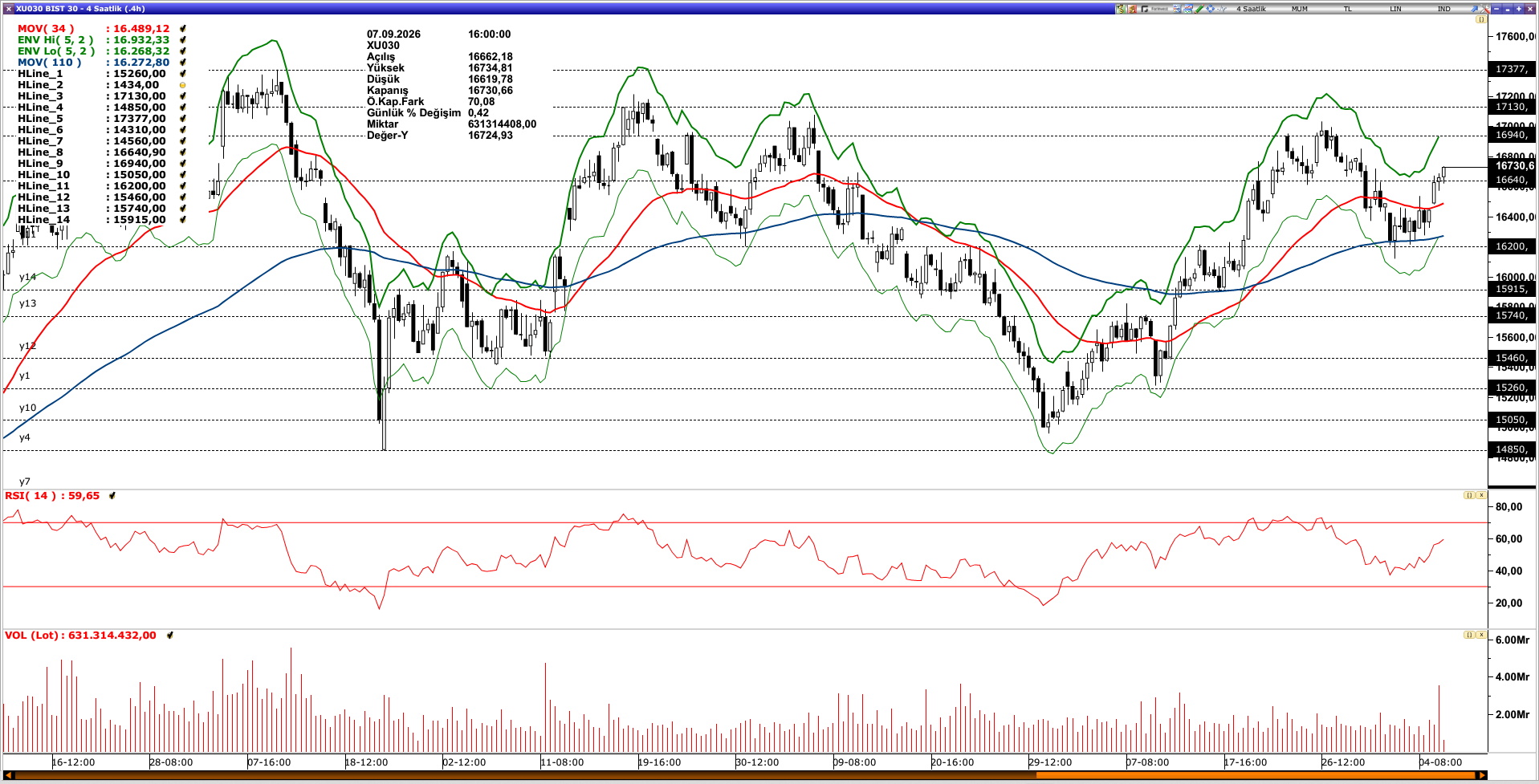
Task: Click the orange horizontal scrollbar thumb
Action: pos(1256,775)
